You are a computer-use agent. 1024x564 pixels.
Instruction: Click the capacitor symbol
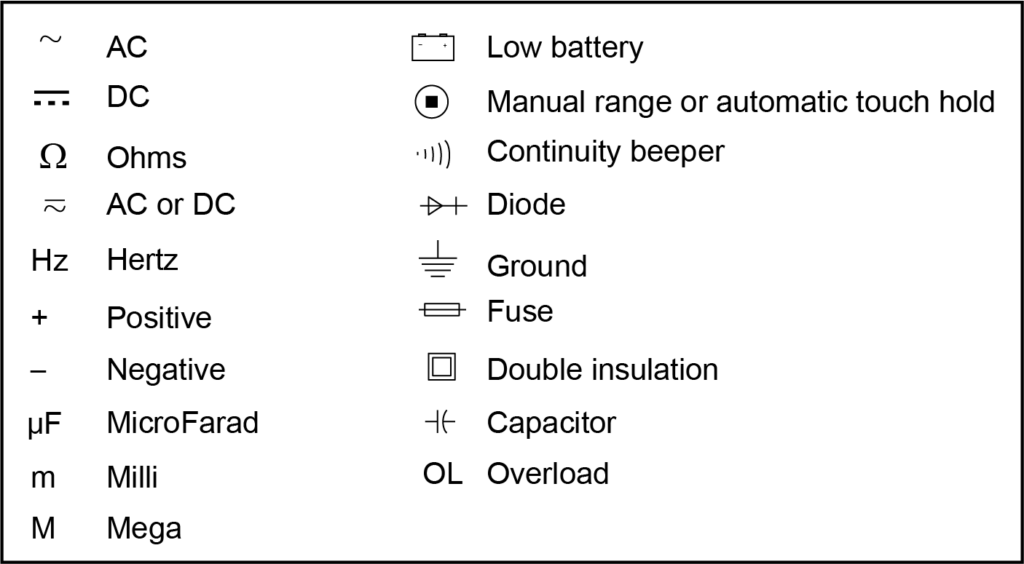439,423
